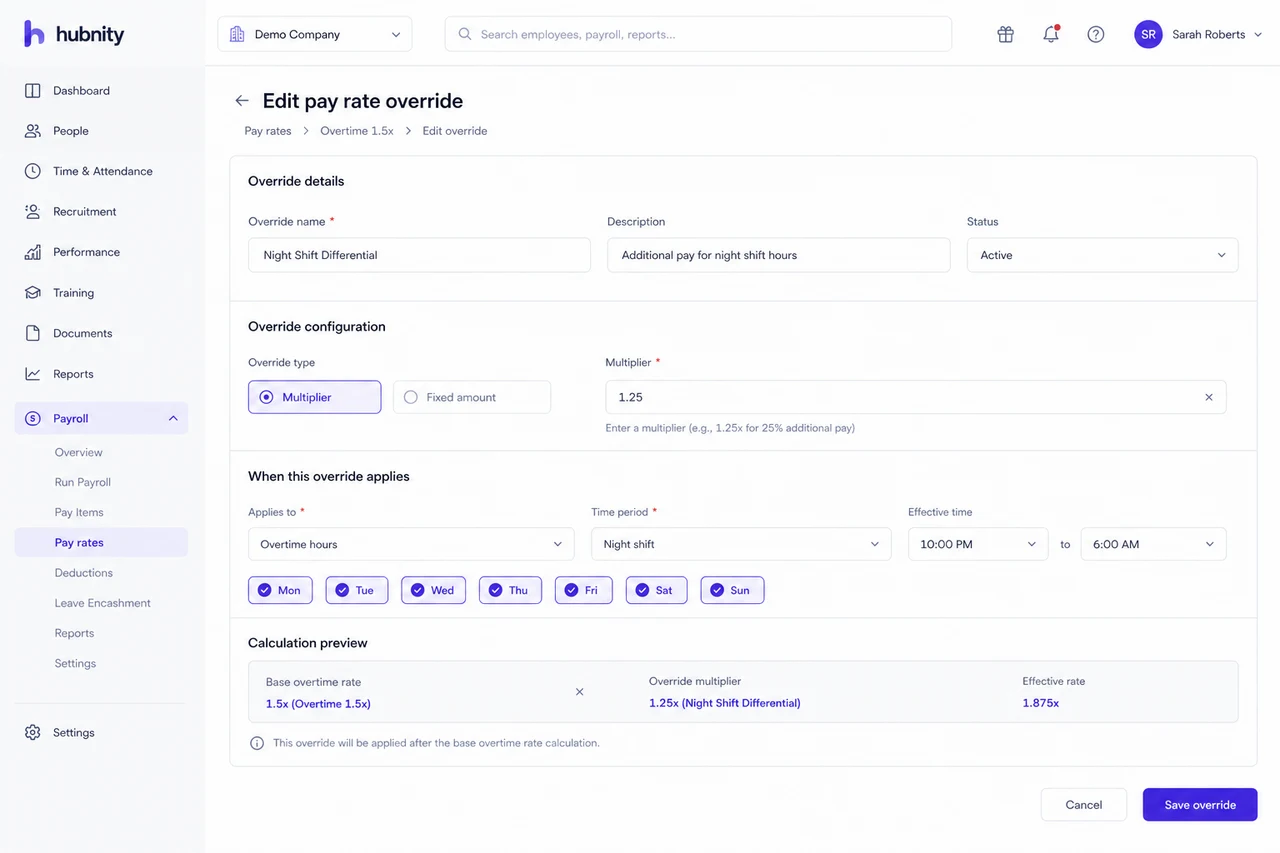Open Payroll Reports submenu item
Image resolution: width=1280 pixels, height=853 pixels.
point(75,633)
